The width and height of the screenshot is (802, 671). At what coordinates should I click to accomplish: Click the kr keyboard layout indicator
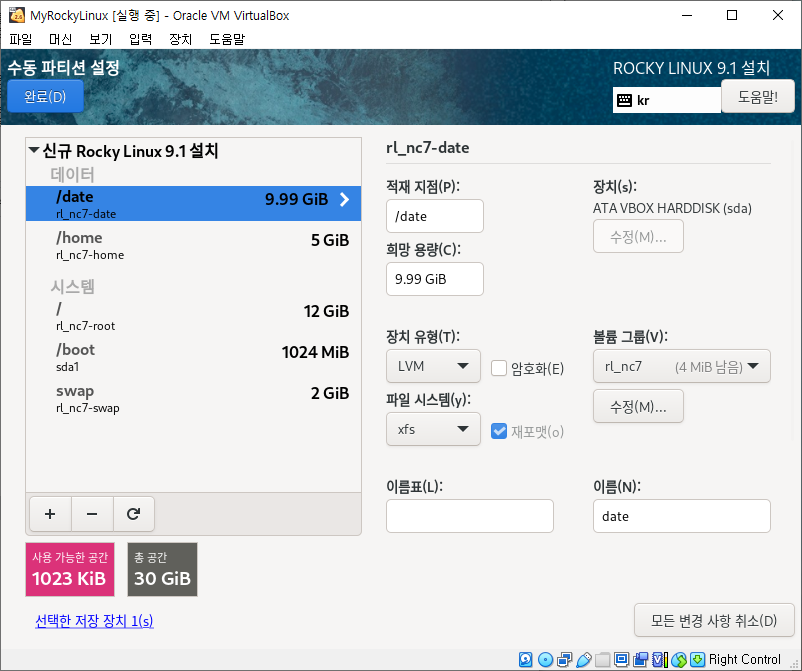click(x=667, y=100)
